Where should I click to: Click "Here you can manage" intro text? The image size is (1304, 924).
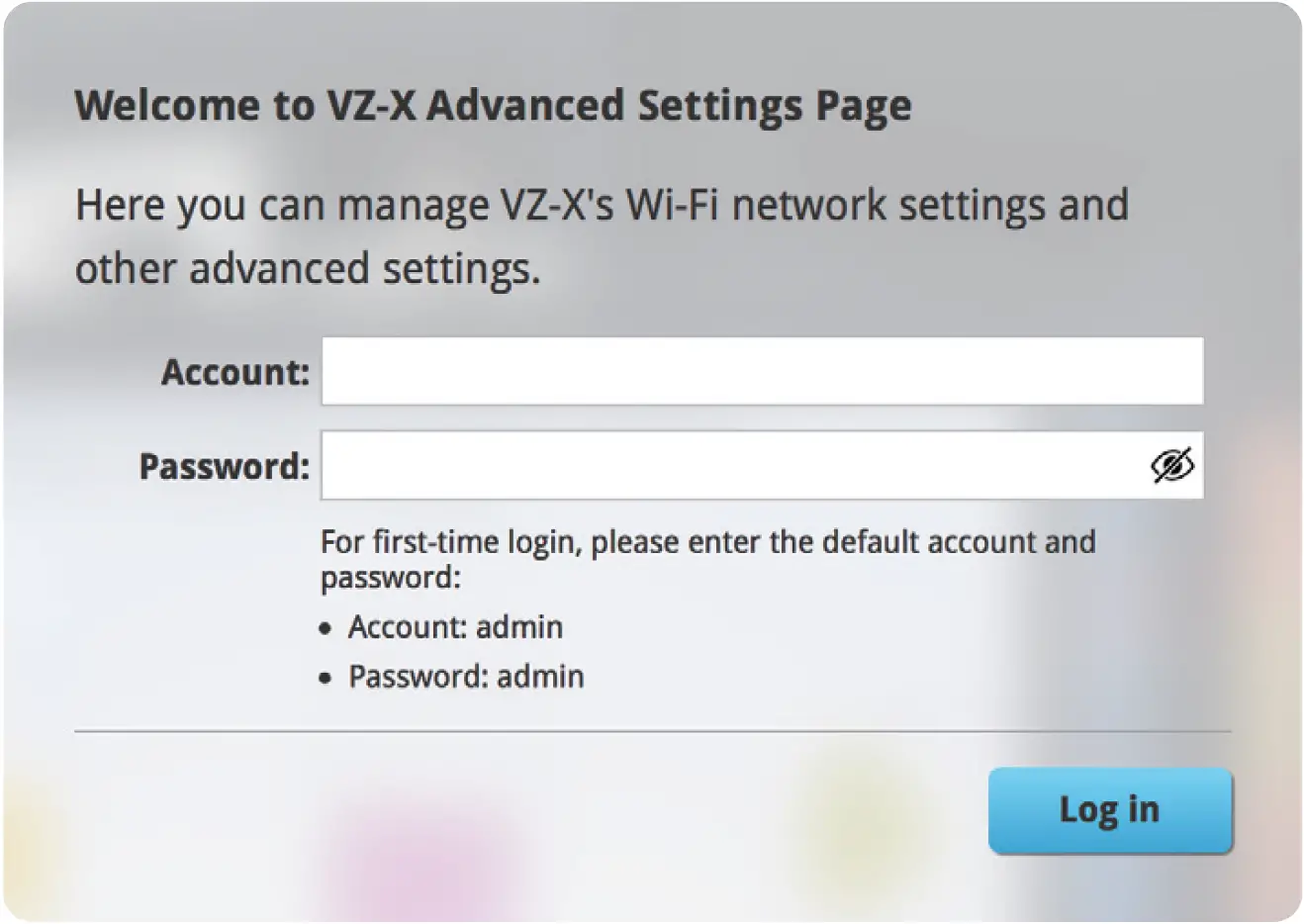[x=282, y=205]
